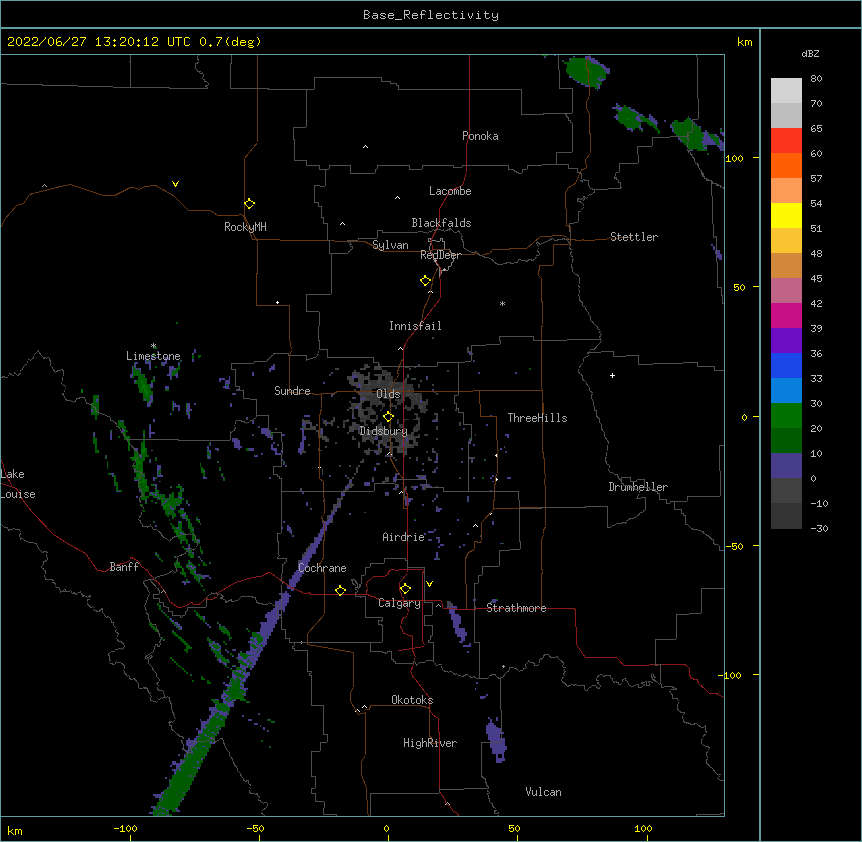Click the yellow V marker northwest of RockyMH
This screenshot has height=842, width=862.
pyautogui.click(x=175, y=184)
